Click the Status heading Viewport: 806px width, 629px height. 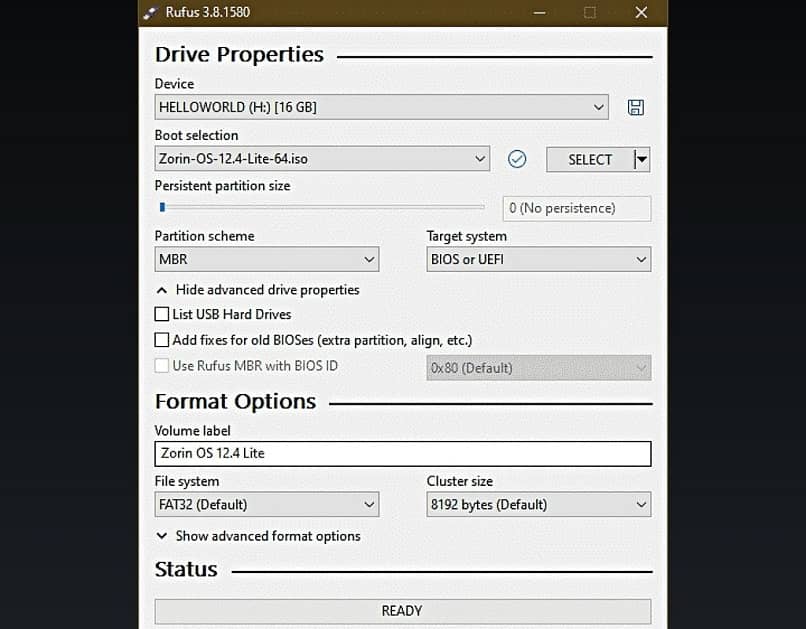pos(186,569)
